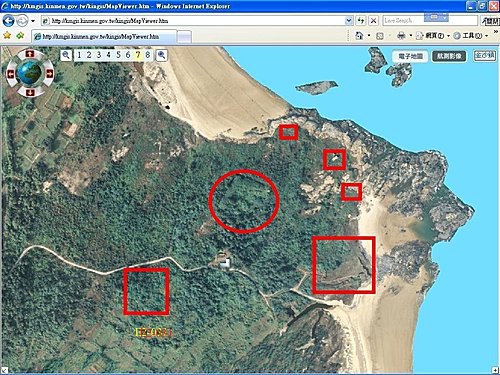The image size is (500, 375).
Task: Choose zoom level 5 on the scale
Action: click(x=118, y=55)
